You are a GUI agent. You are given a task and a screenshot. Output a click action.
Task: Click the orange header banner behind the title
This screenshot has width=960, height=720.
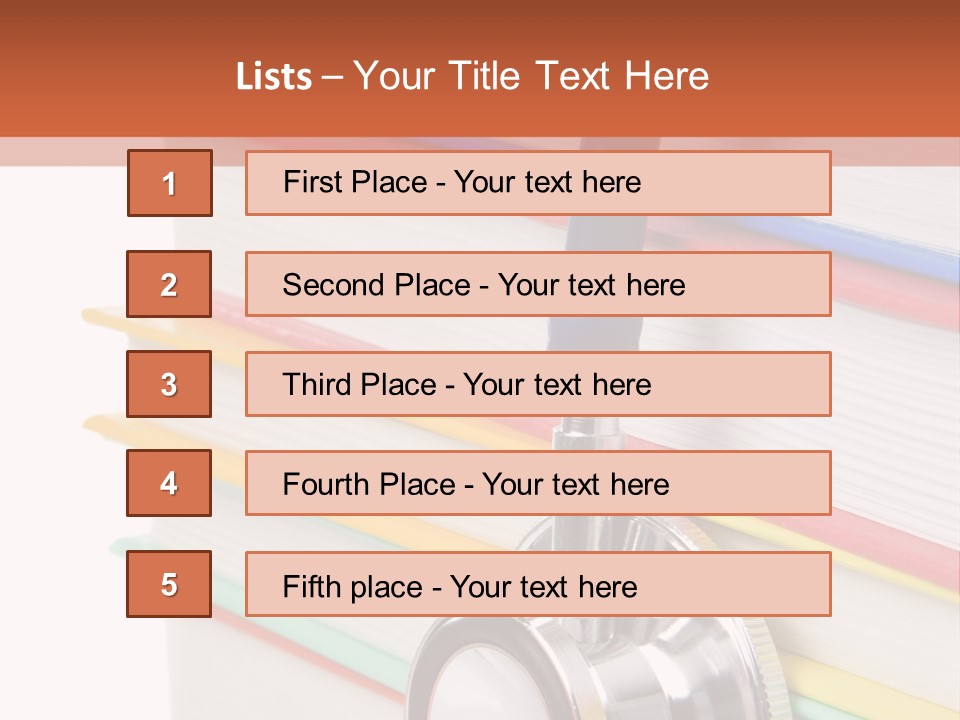click(x=480, y=69)
